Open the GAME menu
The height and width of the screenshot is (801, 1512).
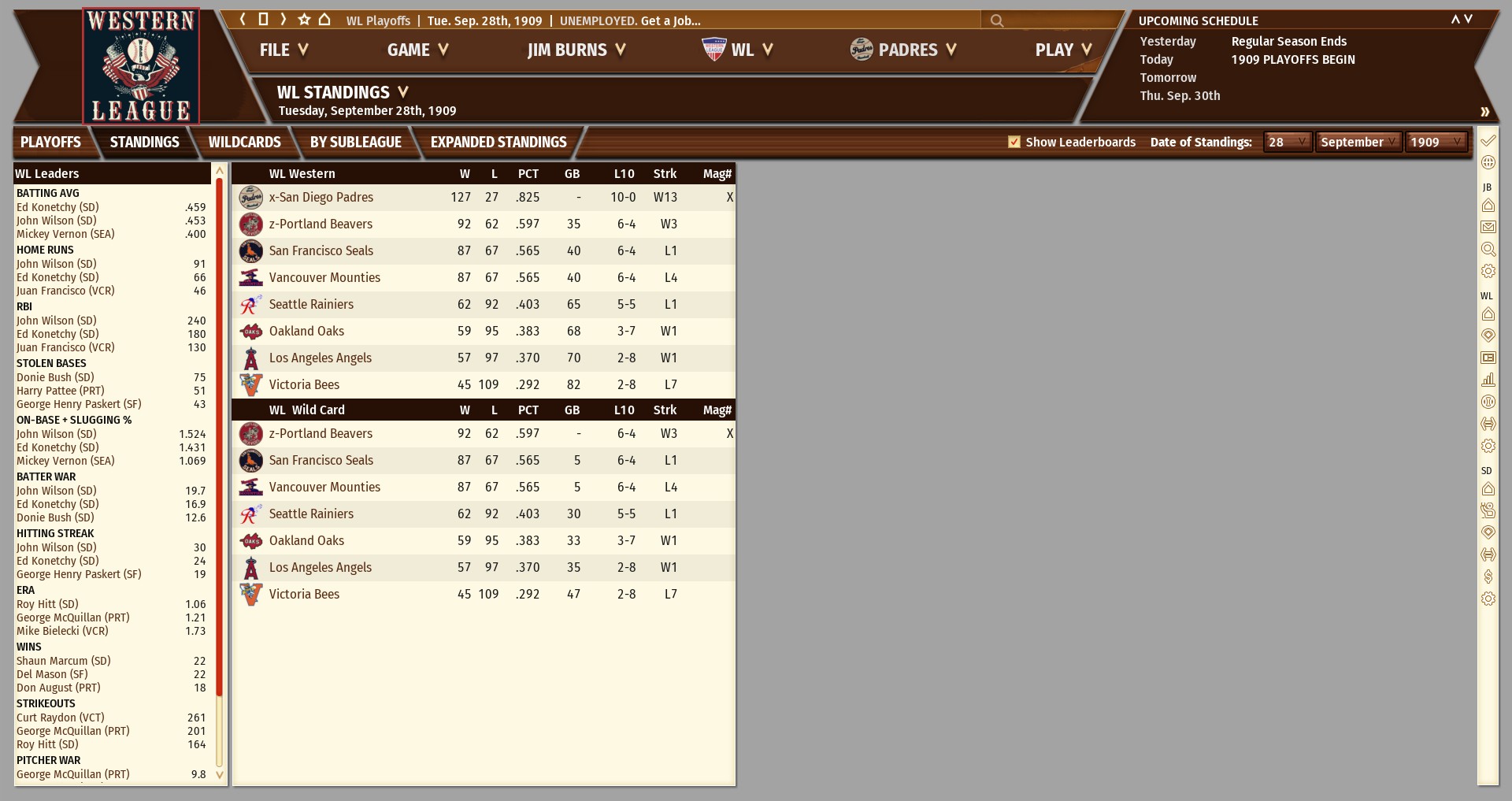point(418,50)
